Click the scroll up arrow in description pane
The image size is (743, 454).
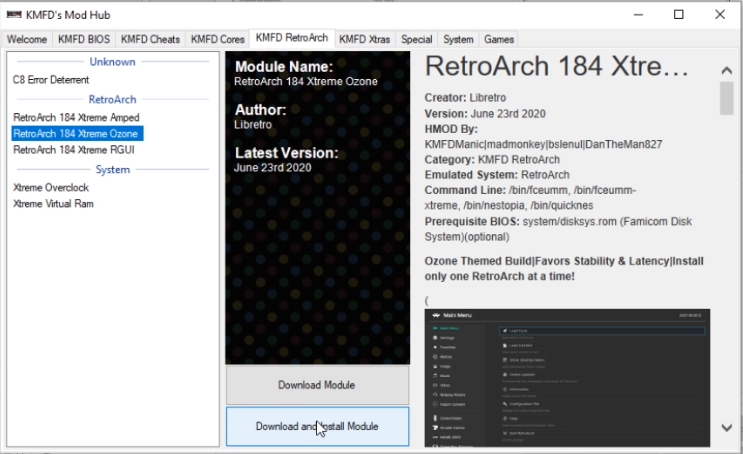(726, 71)
